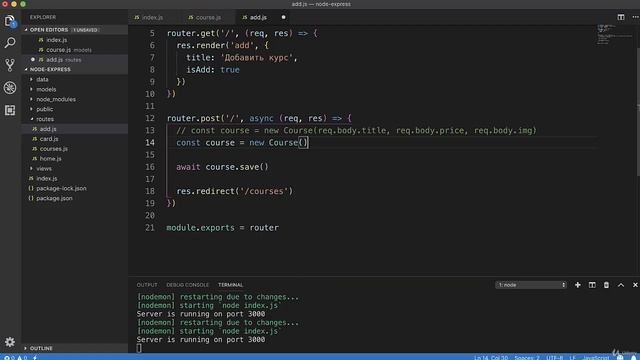Image resolution: width=640 pixels, height=360 pixels.
Task: Expand the public folder
Action: pyautogui.click(x=44, y=109)
